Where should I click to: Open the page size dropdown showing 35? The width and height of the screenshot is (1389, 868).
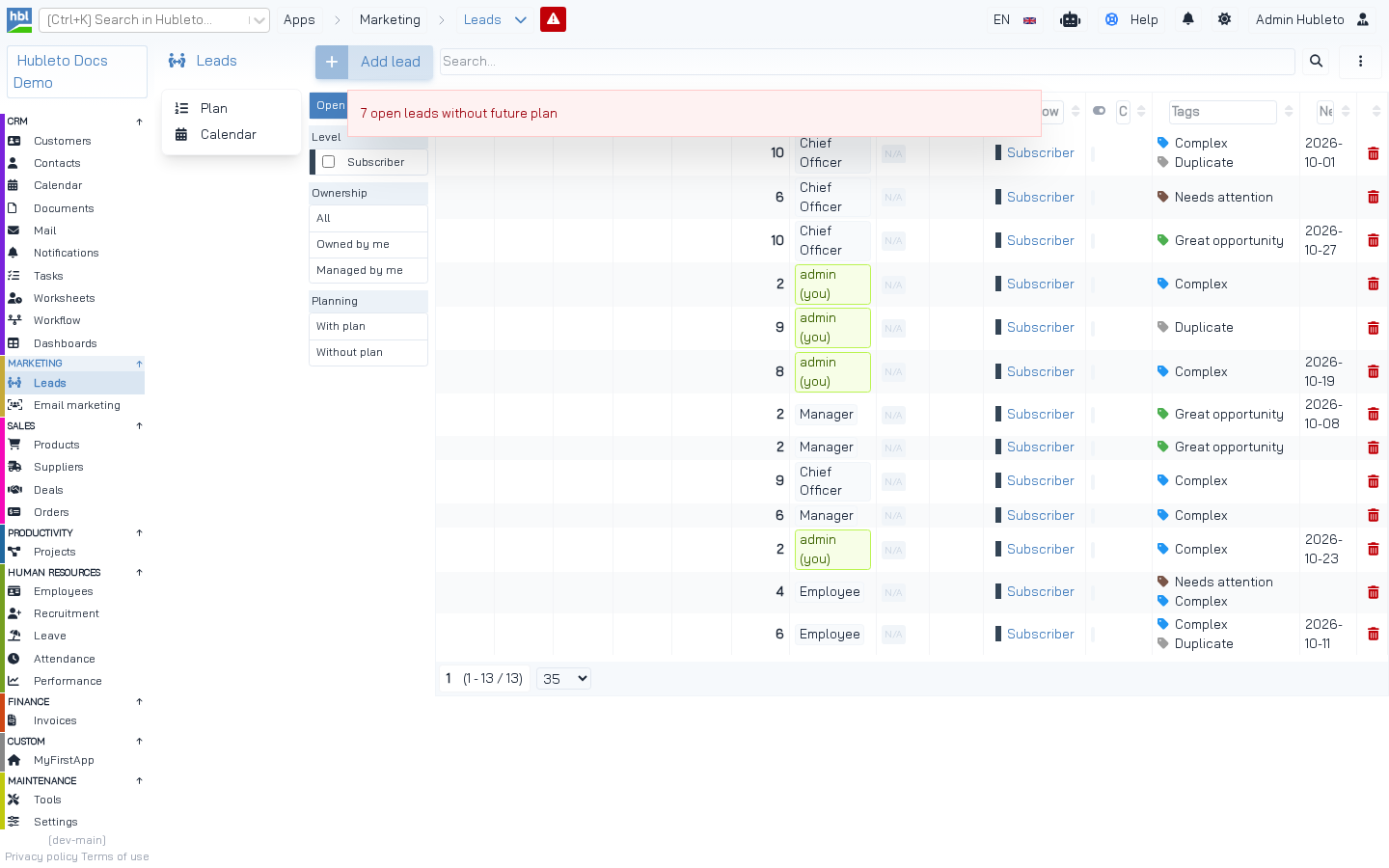click(x=564, y=679)
